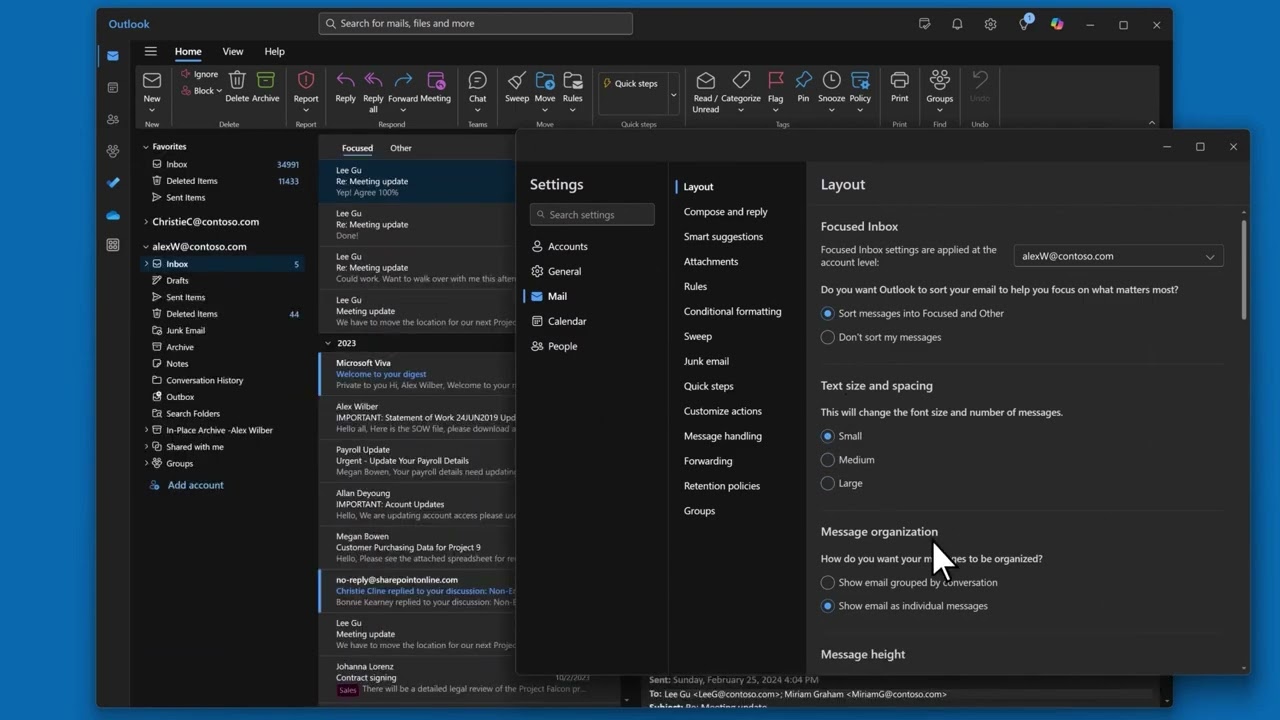Collapse the 2023 message group

coord(328,343)
